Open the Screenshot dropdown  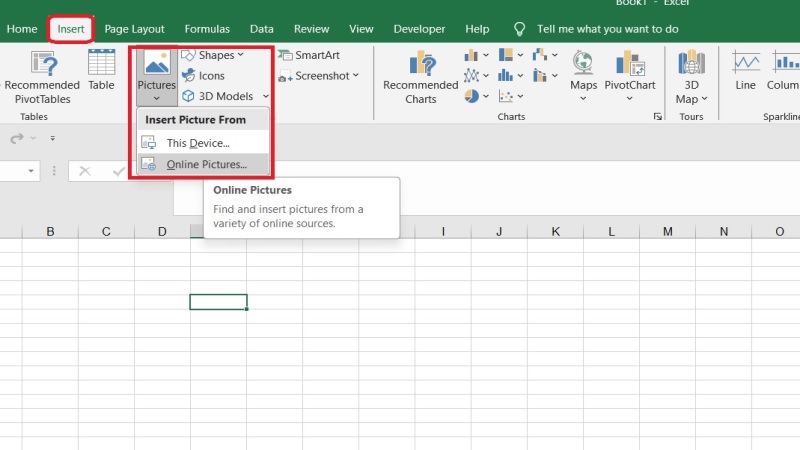pyautogui.click(x=319, y=76)
